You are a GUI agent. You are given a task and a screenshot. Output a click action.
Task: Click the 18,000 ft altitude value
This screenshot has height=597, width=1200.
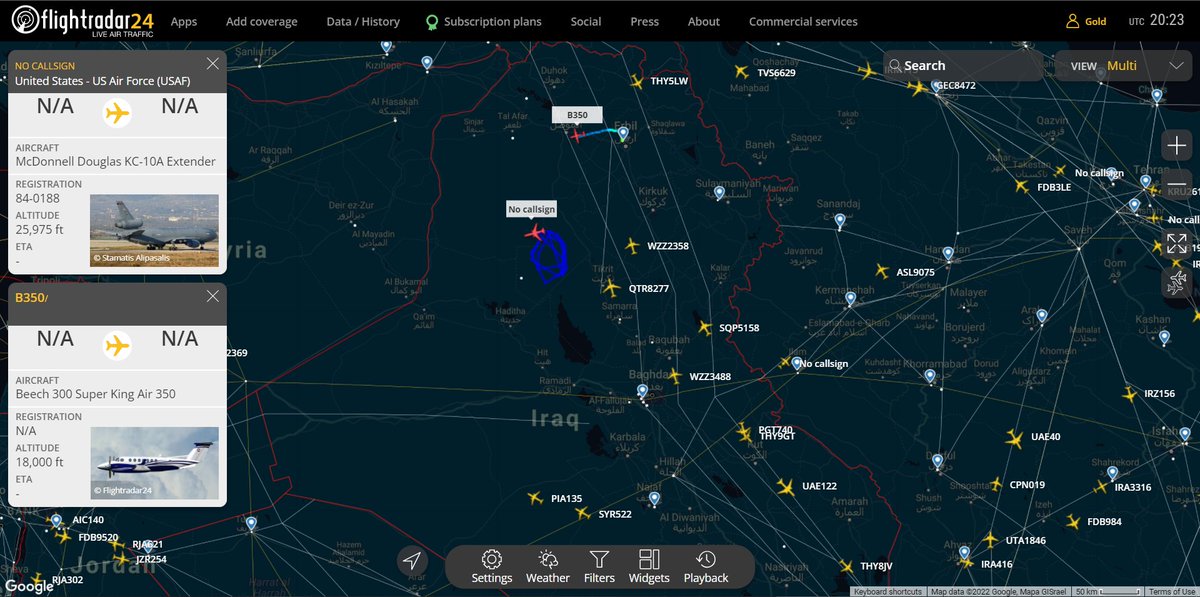[39, 462]
